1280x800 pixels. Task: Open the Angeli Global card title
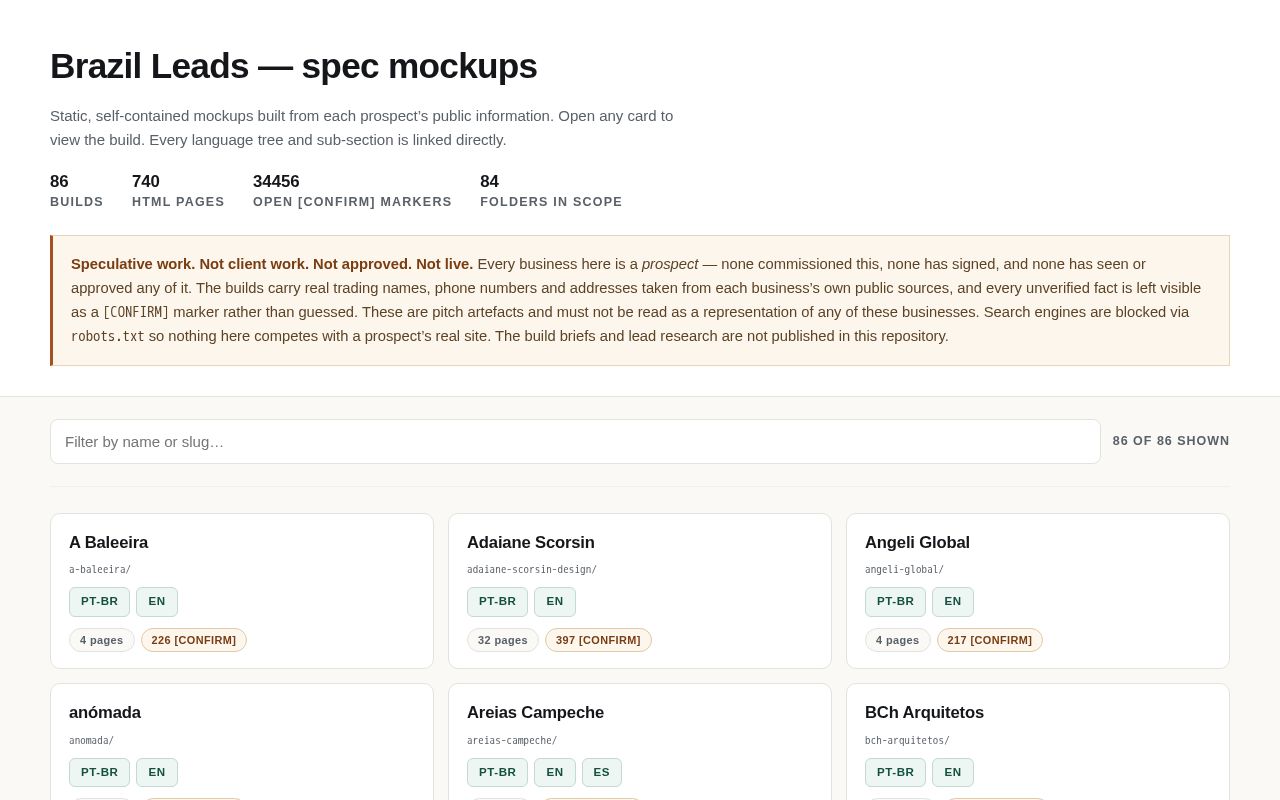pos(917,542)
